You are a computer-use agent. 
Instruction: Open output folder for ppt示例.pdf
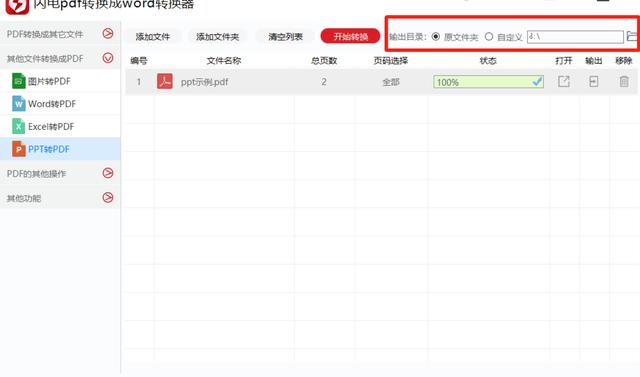click(x=593, y=82)
